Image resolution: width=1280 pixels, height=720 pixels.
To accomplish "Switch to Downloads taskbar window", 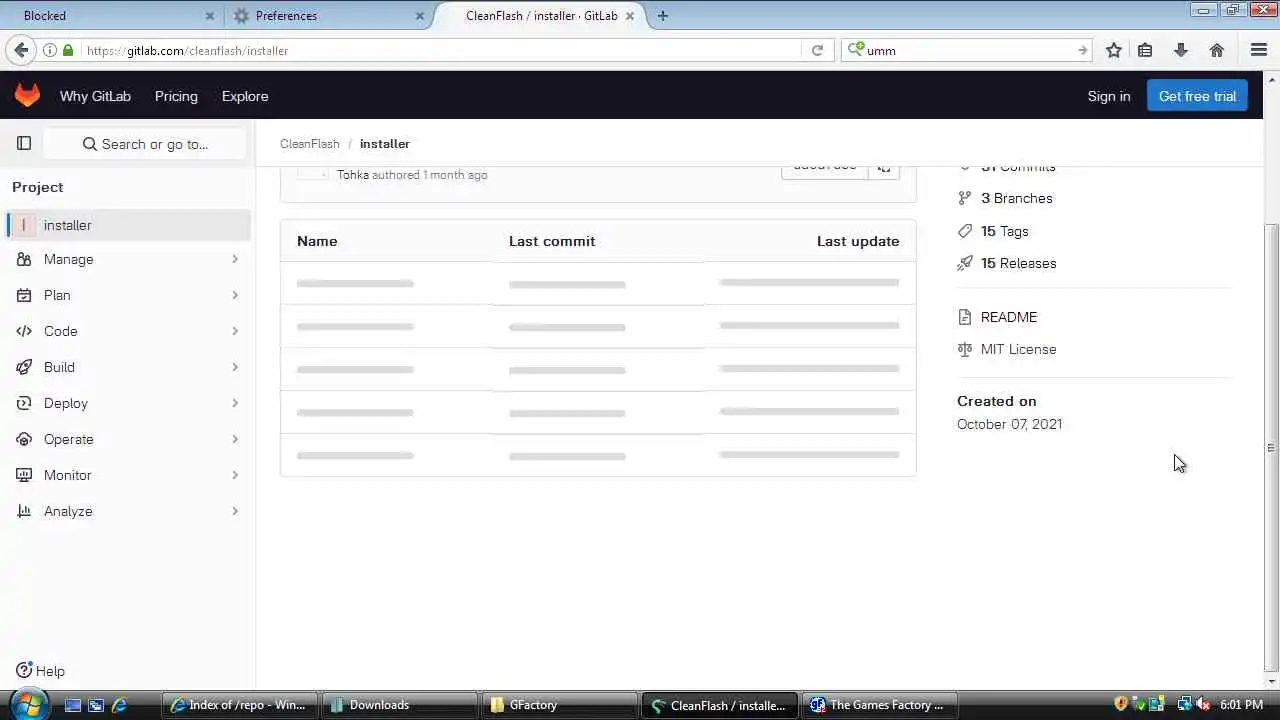I will (400, 705).
